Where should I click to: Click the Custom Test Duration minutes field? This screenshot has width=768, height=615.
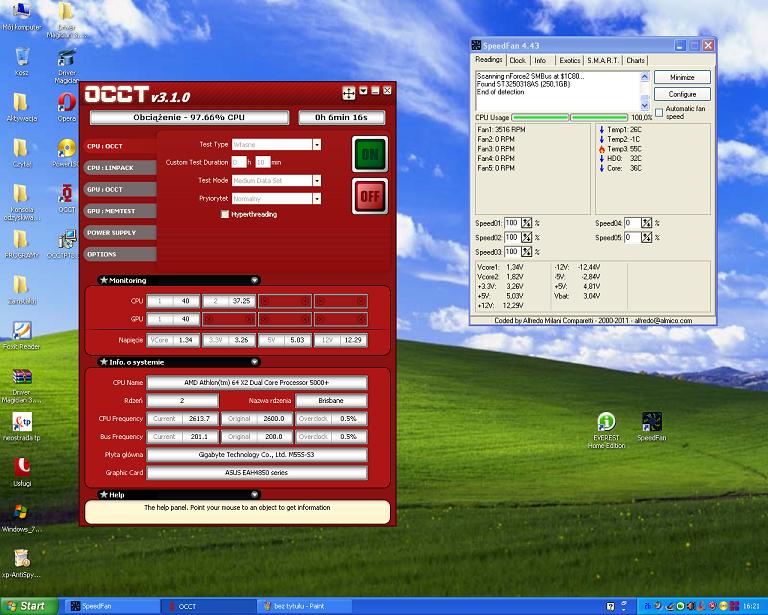(263, 162)
